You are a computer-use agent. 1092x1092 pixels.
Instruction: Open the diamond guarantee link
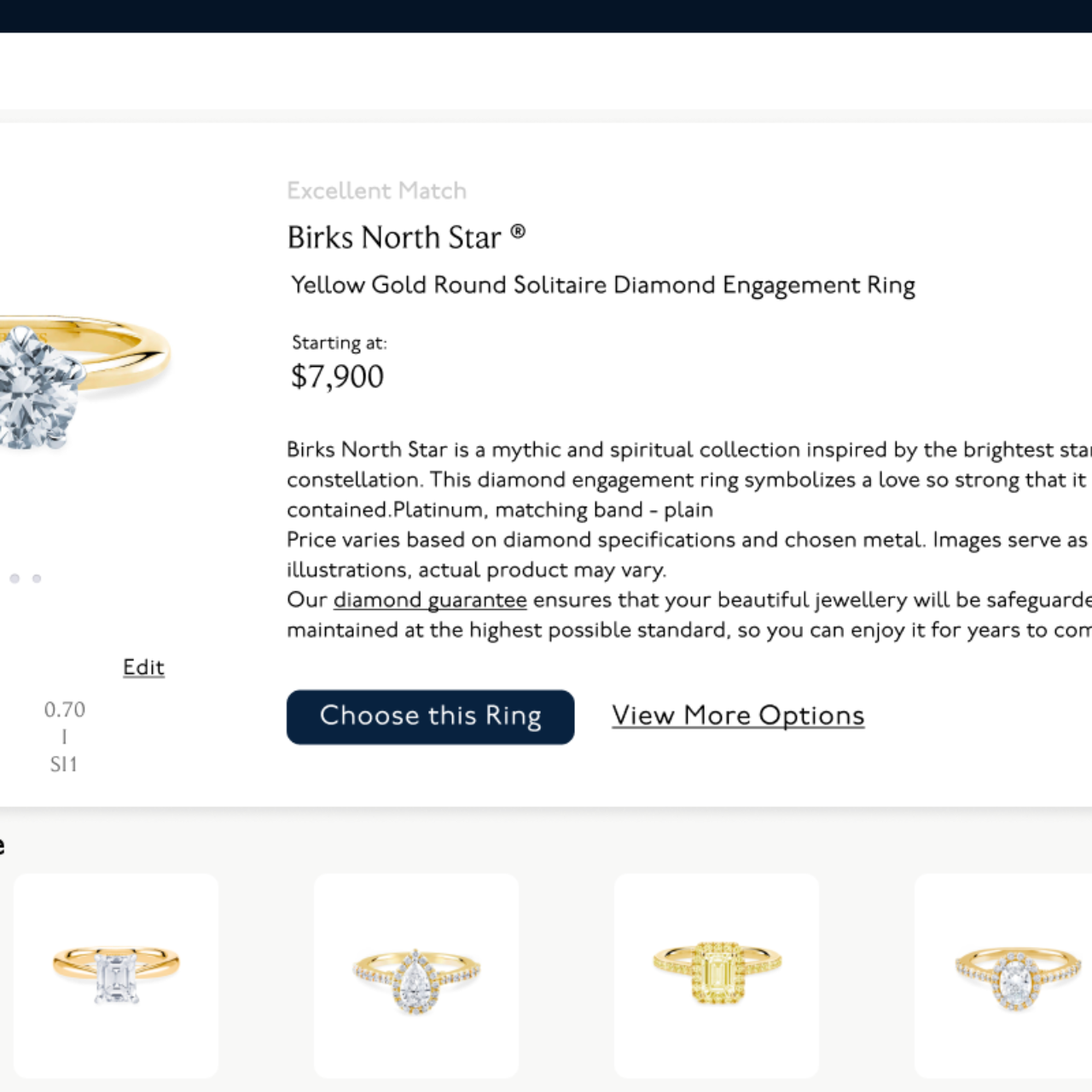[430, 600]
